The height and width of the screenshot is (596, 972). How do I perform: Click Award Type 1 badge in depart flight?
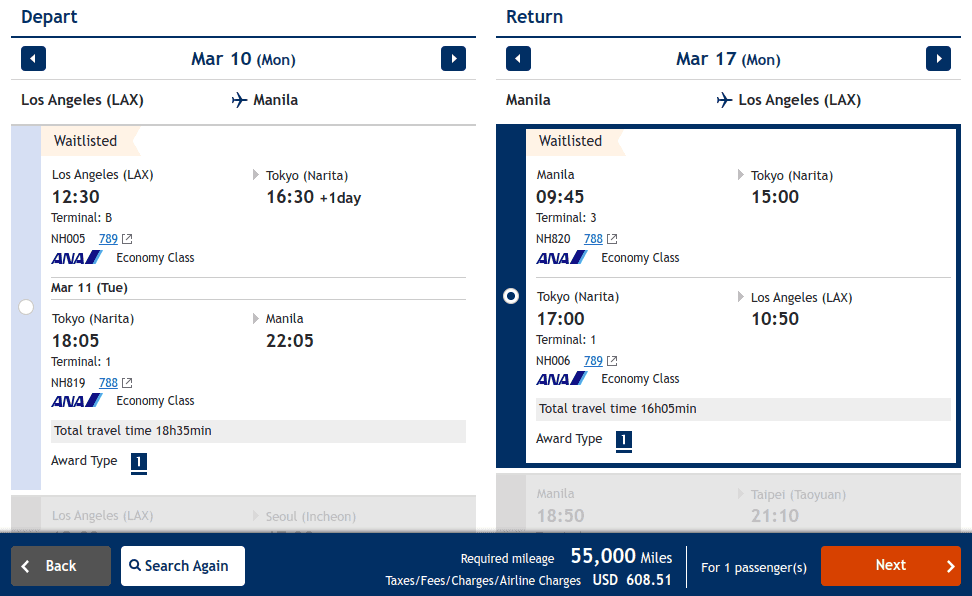(139, 462)
